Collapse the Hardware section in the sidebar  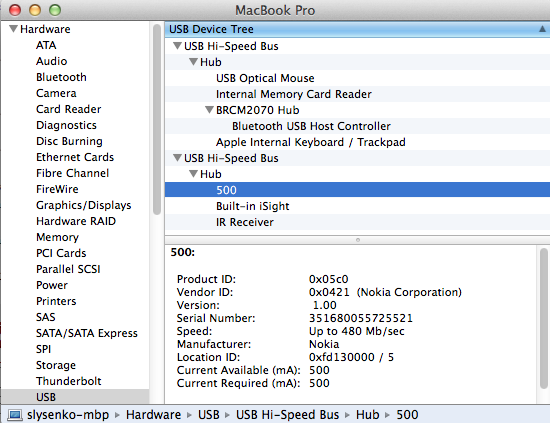[13, 29]
